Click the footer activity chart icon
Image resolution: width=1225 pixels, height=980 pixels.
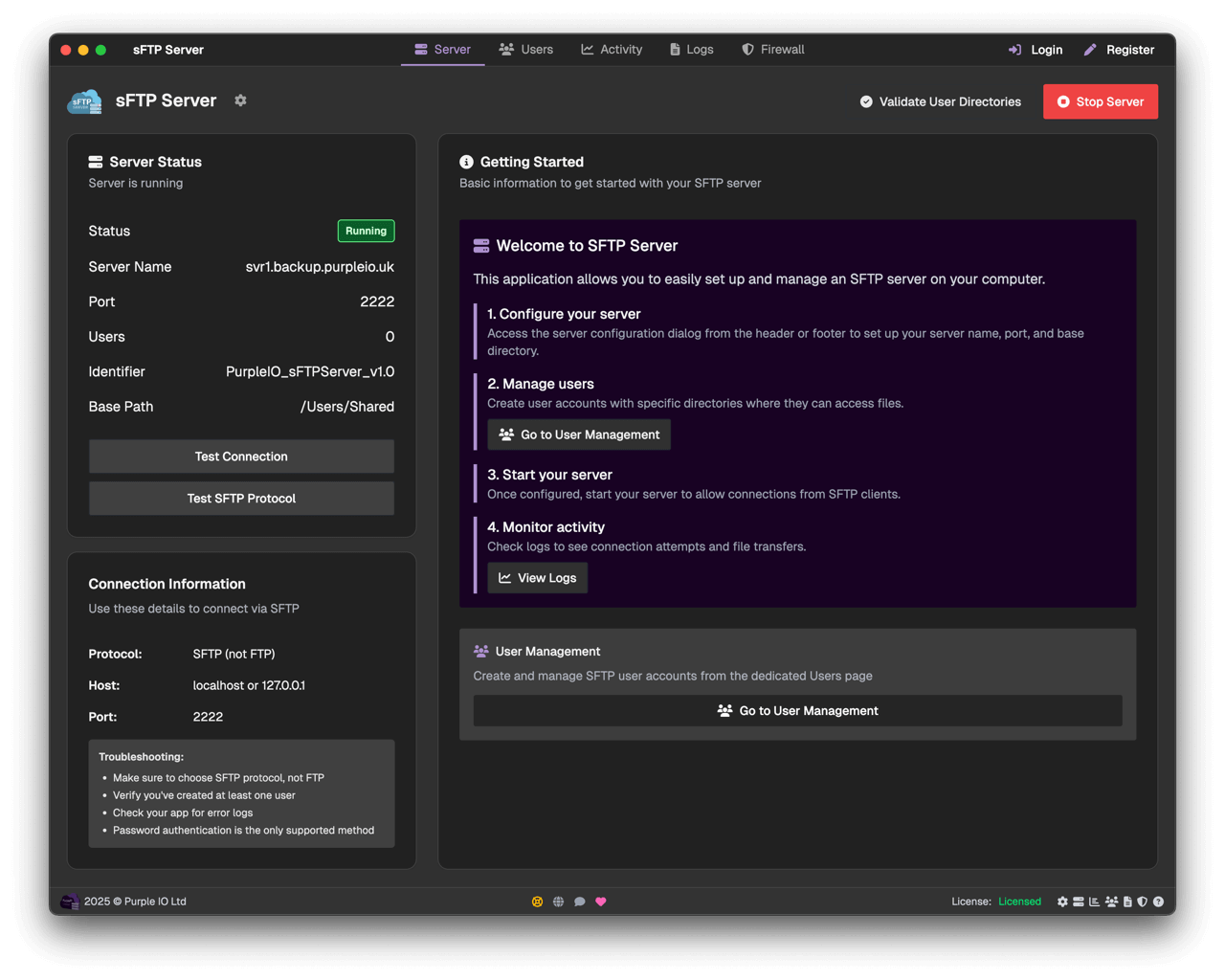(1094, 902)
